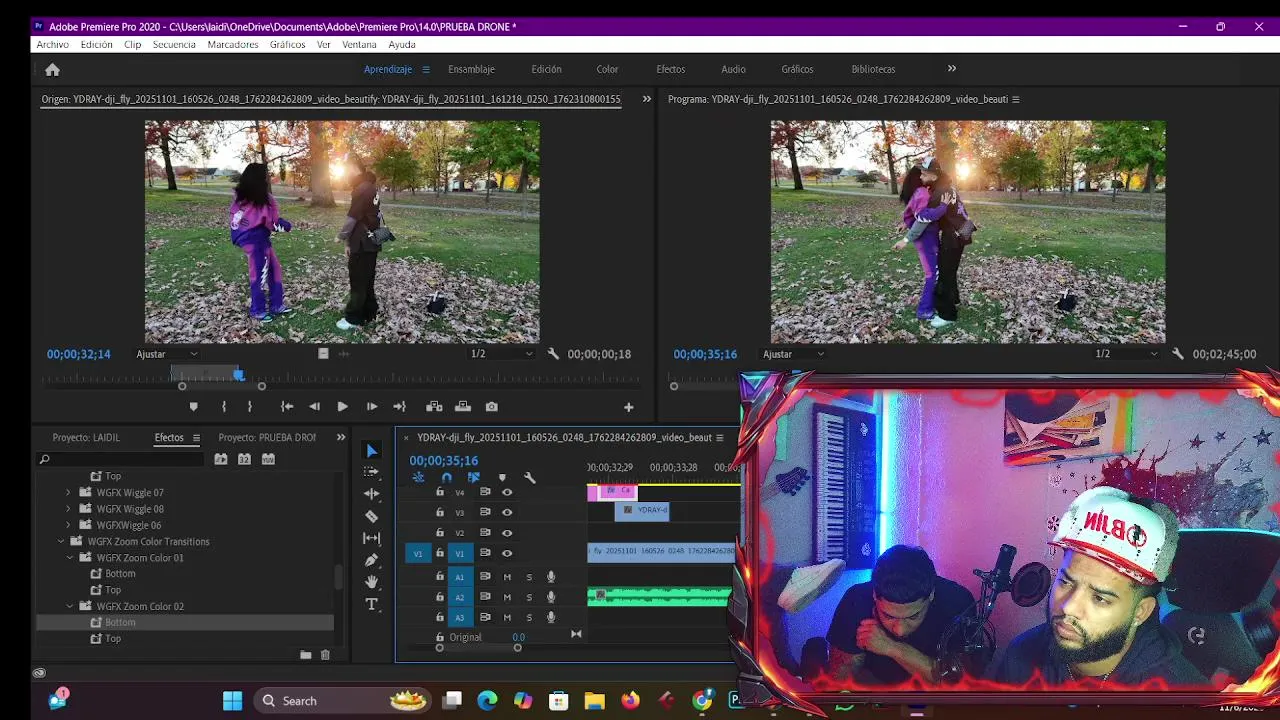
Task: Select the Razor tool
Action: pyautogui.click(x=372, y=516)
